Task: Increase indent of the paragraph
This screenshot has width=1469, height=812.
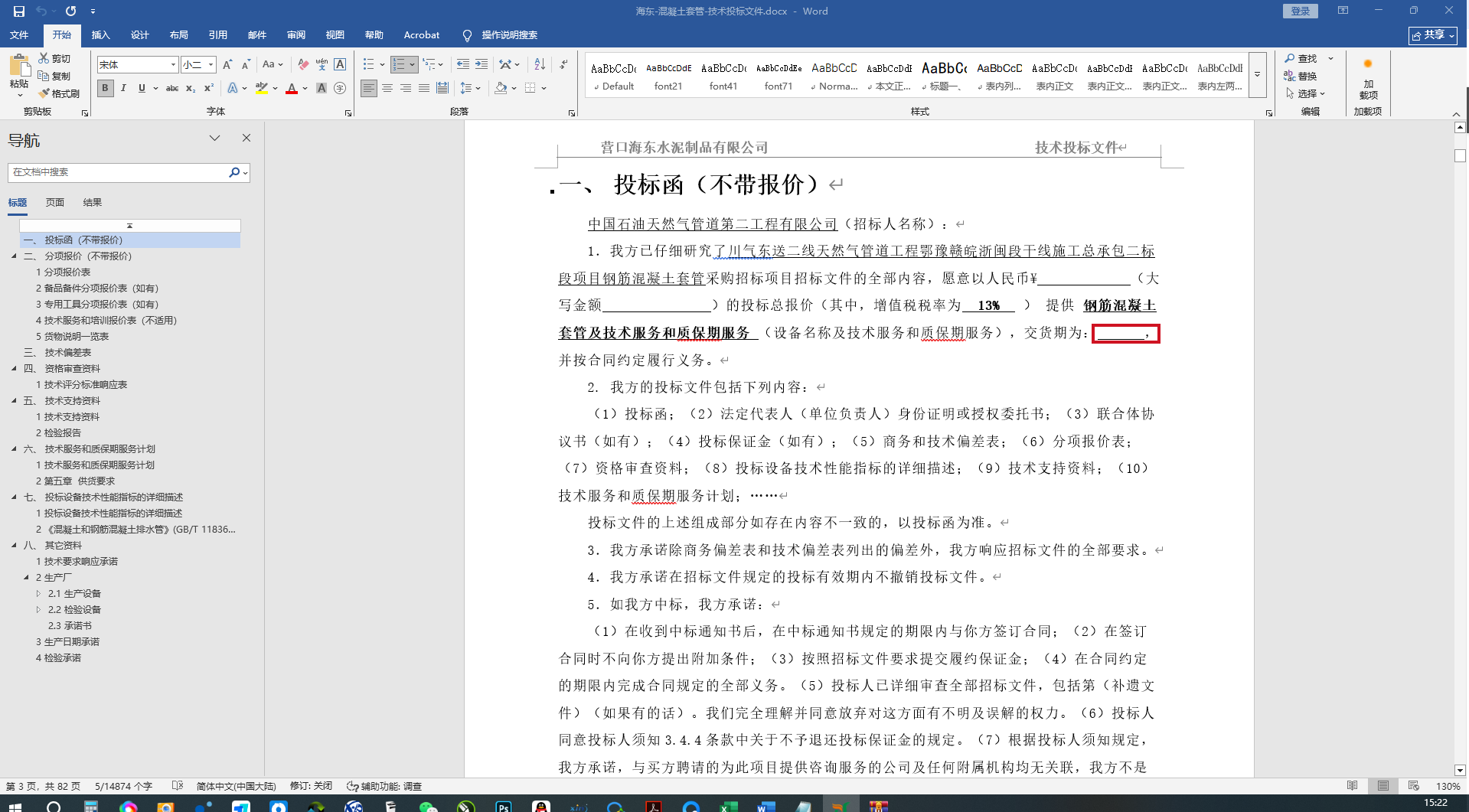Action: coord(482,64)
